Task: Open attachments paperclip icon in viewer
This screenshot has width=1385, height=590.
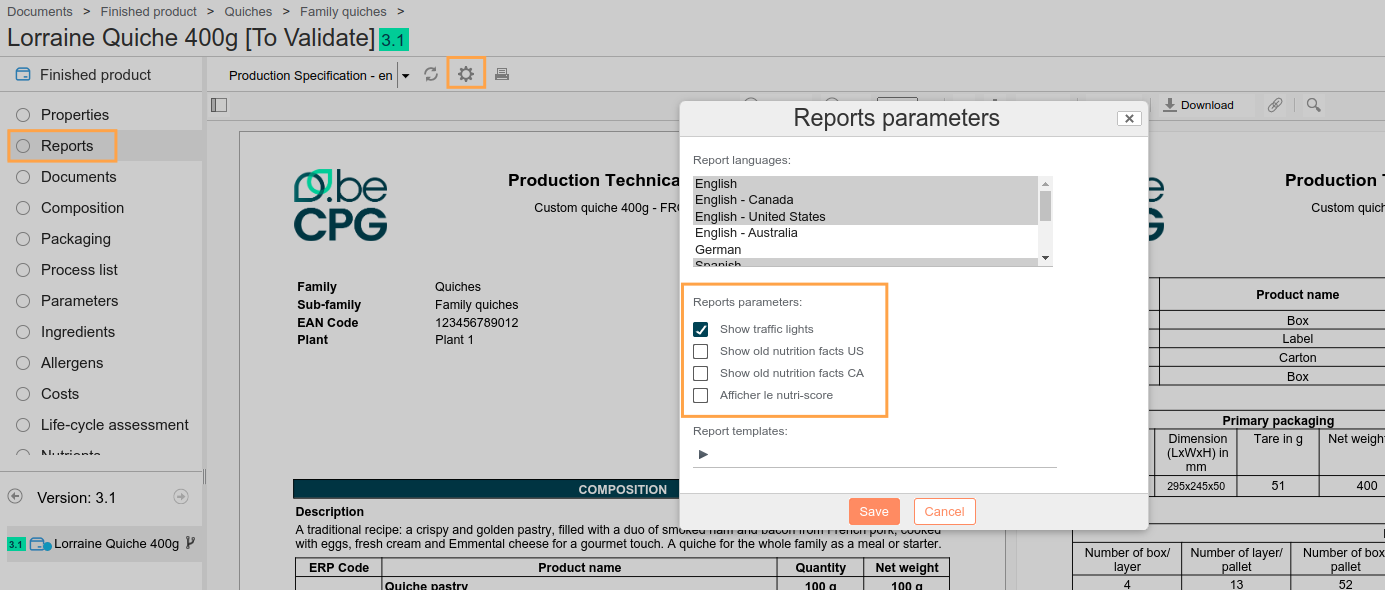Action: tap(1275, 105)
